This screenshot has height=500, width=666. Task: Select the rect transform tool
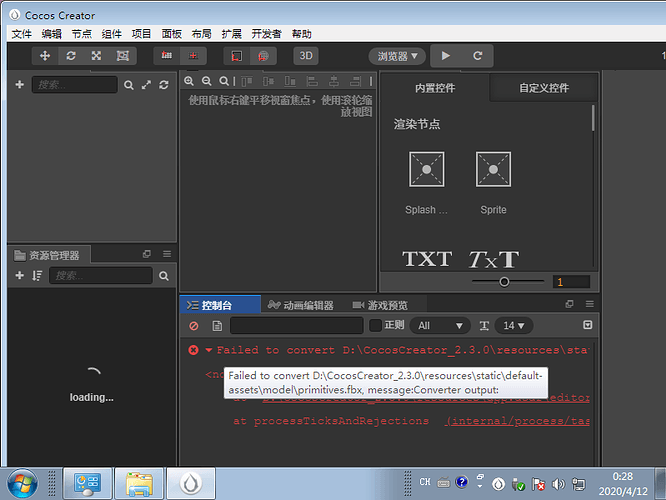[x=123, y=56]
